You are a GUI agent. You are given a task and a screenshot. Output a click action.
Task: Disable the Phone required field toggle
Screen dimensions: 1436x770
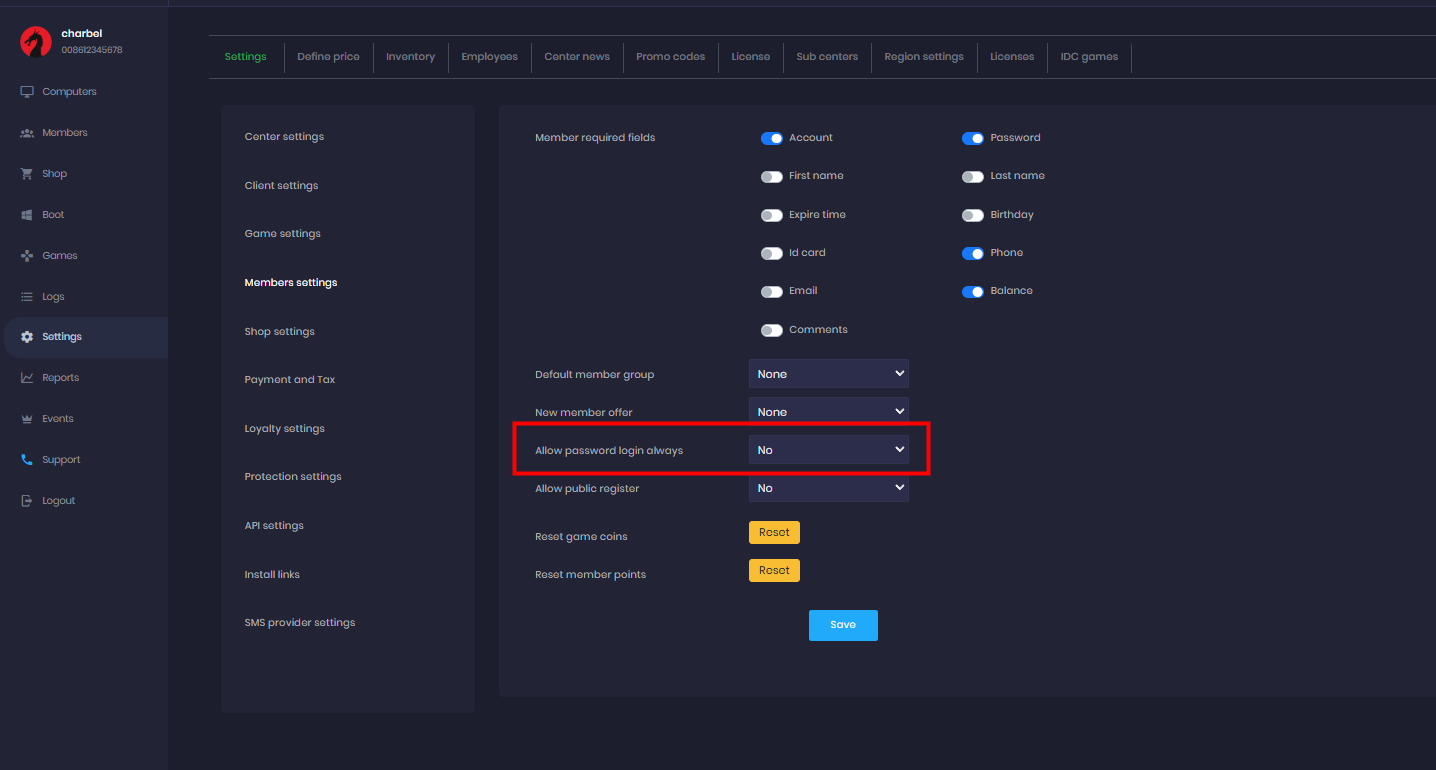click(x=972, y=254)
